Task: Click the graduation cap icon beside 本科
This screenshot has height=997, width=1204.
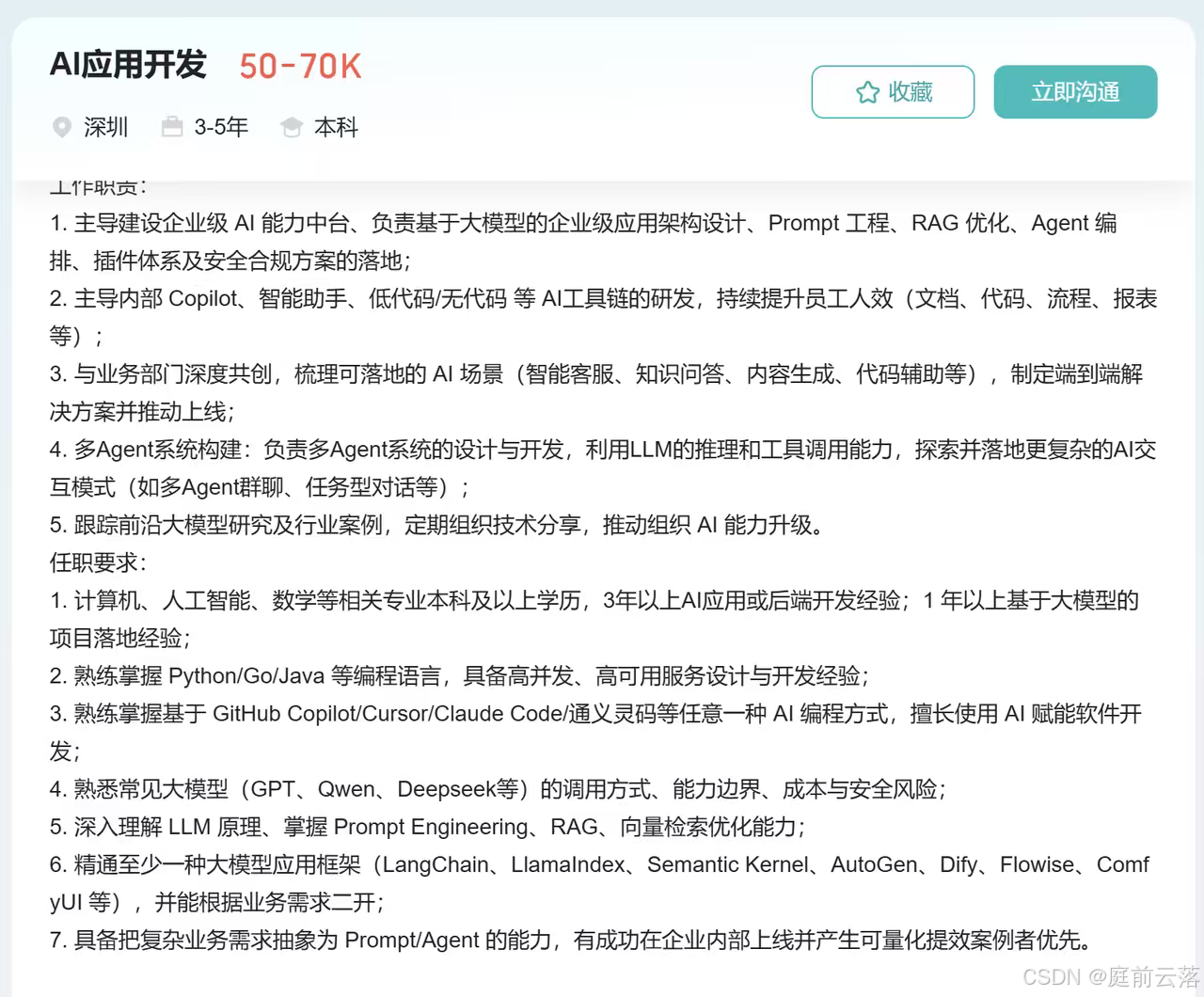Action: 292,127
